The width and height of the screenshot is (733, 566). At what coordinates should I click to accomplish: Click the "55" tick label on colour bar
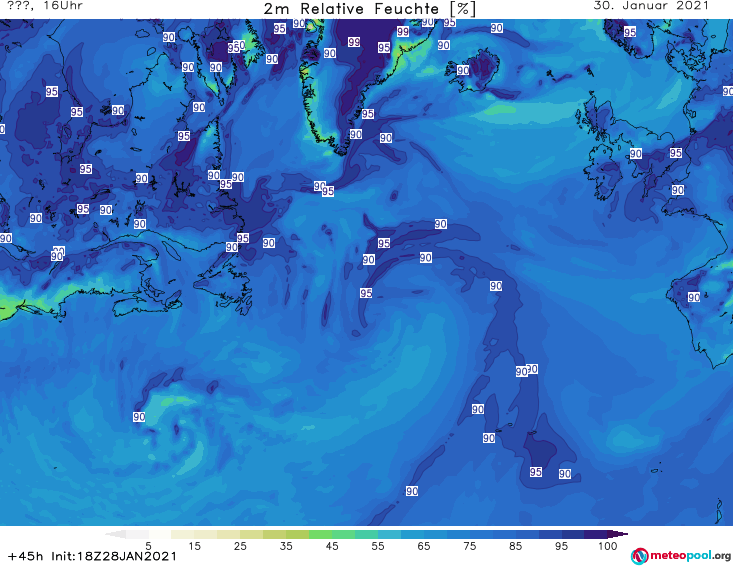click(378, 546)
